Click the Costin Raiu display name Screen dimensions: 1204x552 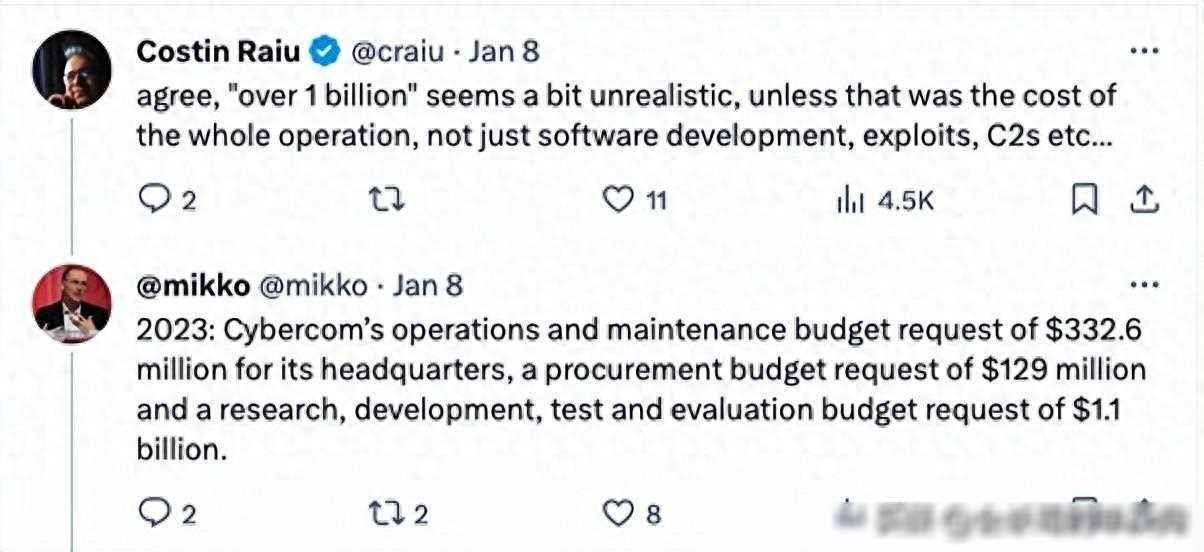(217, 51)
